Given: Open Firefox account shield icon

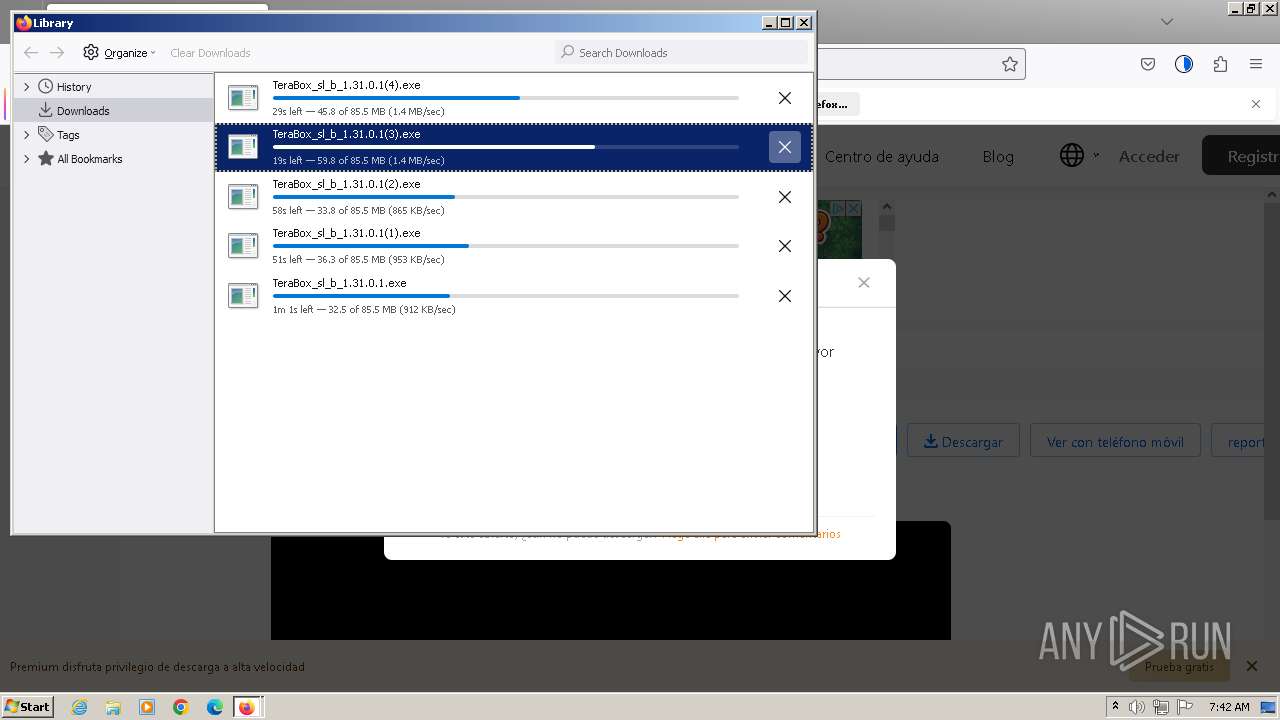Looking at the screenshot, I should coord(1184,64).
